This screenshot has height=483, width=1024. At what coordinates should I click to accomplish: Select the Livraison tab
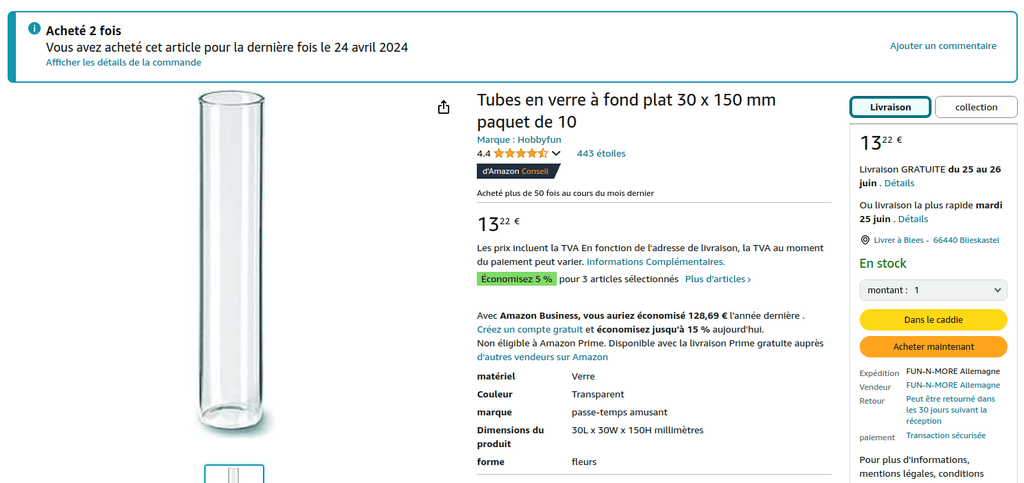[890, 107]
